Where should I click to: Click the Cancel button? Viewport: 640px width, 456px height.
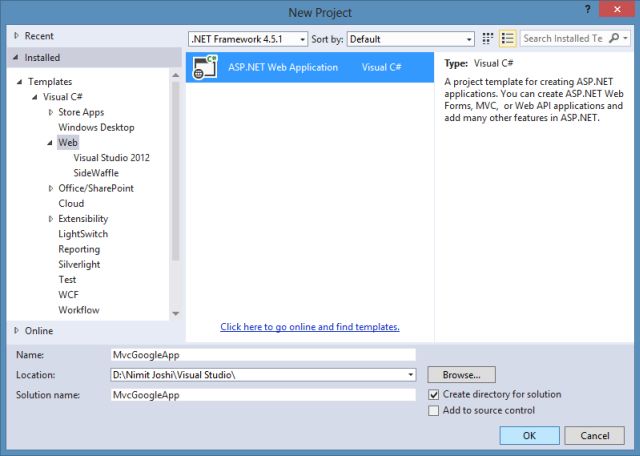tap(594, 436)
